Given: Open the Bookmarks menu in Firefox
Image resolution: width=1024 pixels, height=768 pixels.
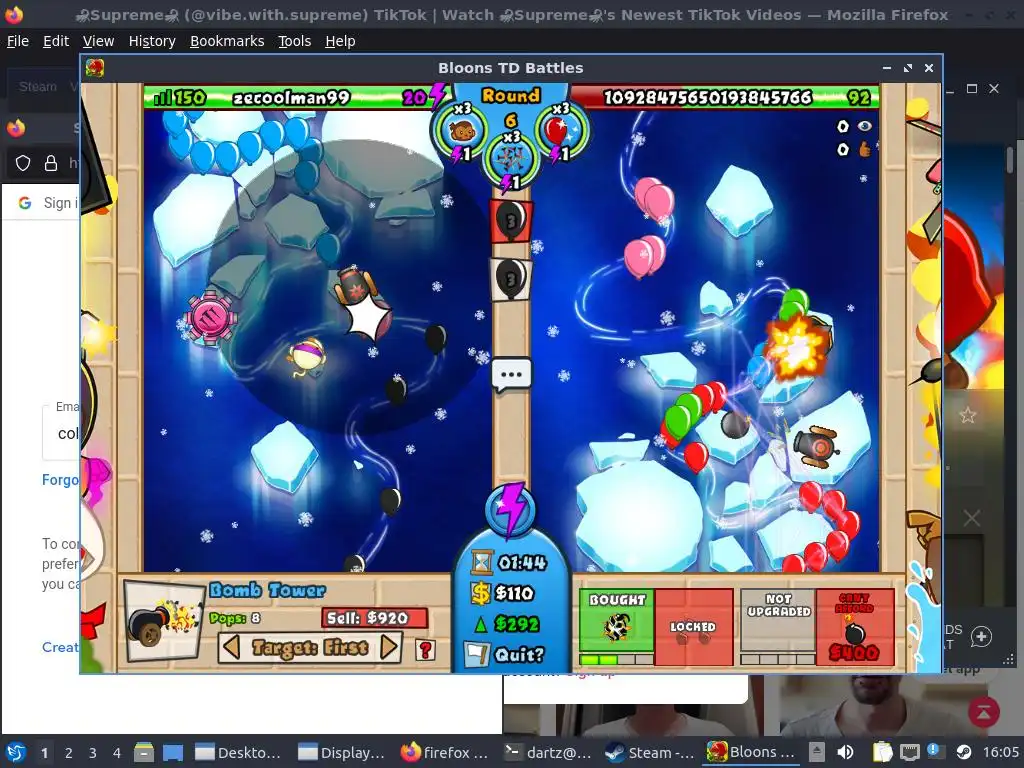Looking at the screenshot, I should pyautogui.click(x=227, y=41).
